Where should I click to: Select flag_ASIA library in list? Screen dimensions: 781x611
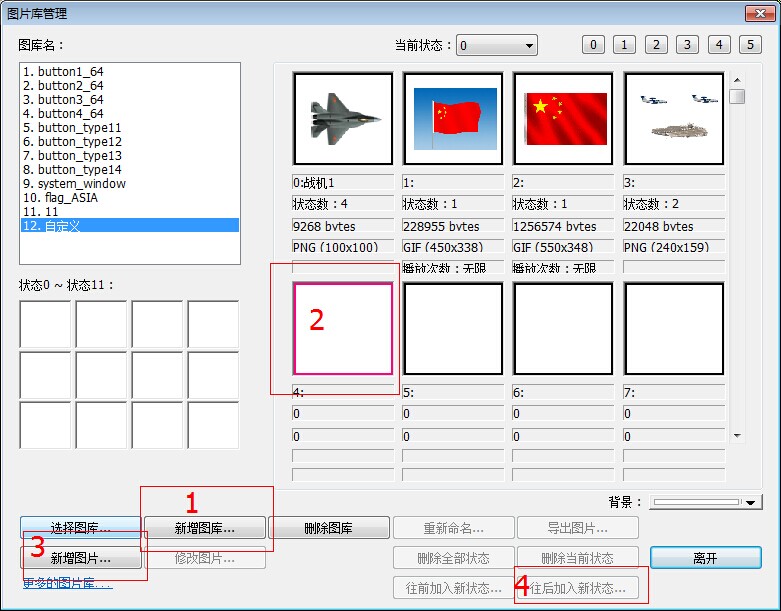click(67, 198)
